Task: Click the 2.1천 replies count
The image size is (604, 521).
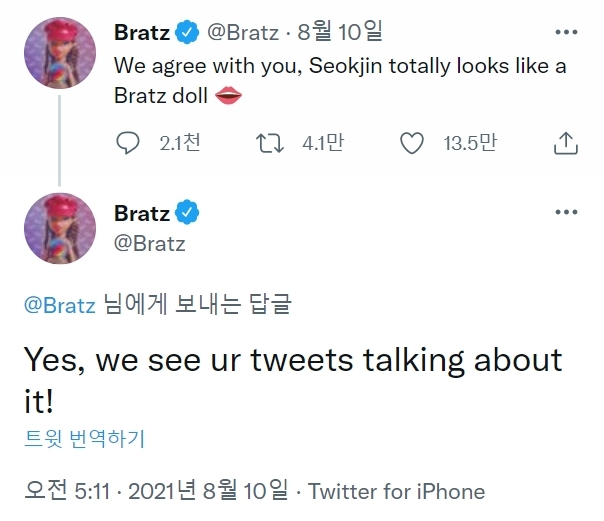Action: click(180, 144)
